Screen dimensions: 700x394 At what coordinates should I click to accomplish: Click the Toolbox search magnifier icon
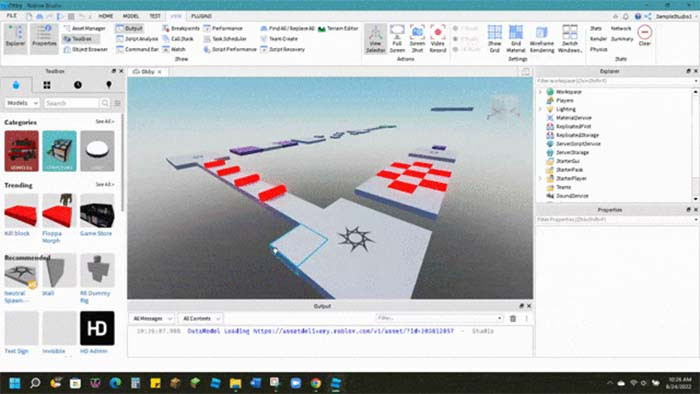(x=105, y=103)
